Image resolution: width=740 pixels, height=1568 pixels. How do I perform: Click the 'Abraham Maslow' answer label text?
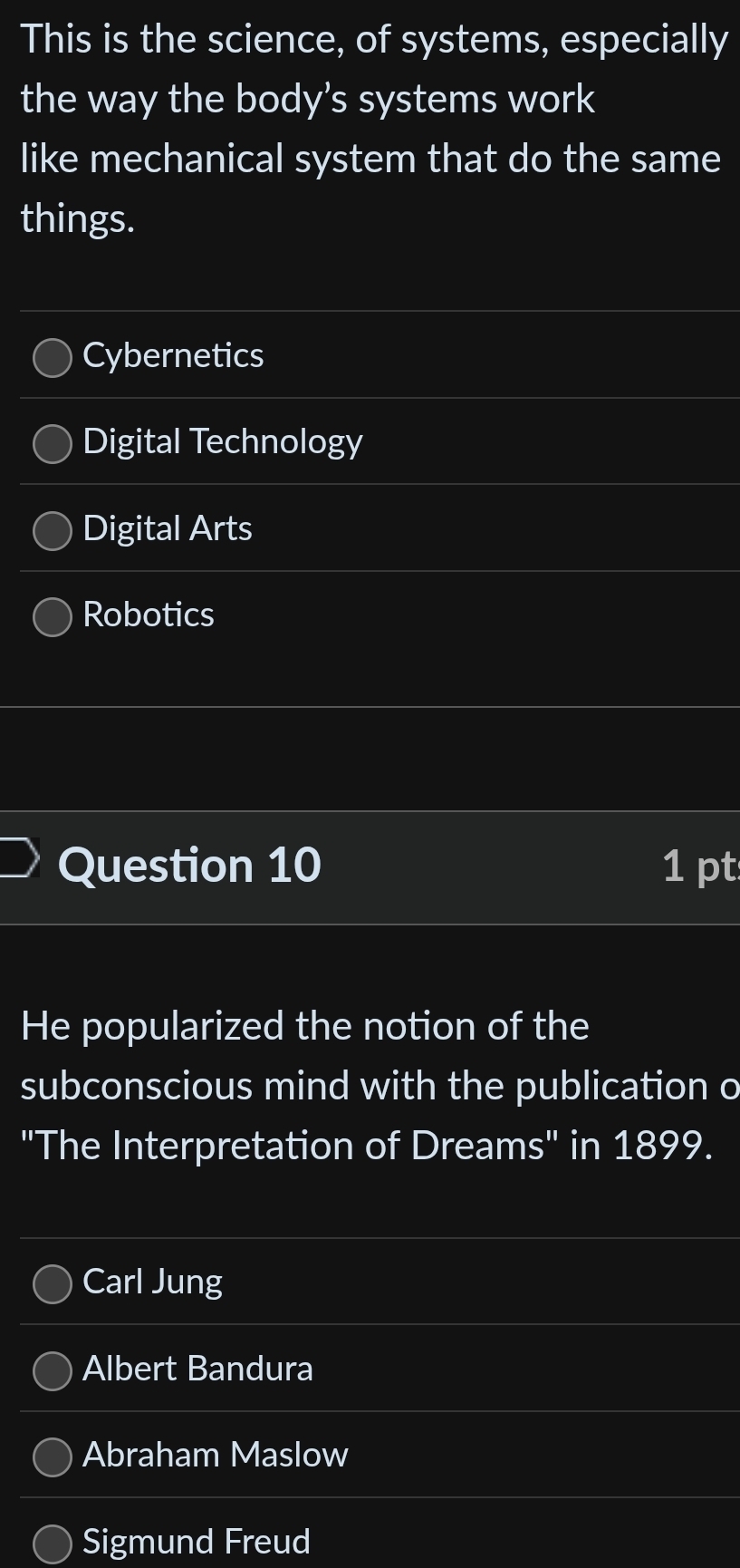click(216, 1455)
